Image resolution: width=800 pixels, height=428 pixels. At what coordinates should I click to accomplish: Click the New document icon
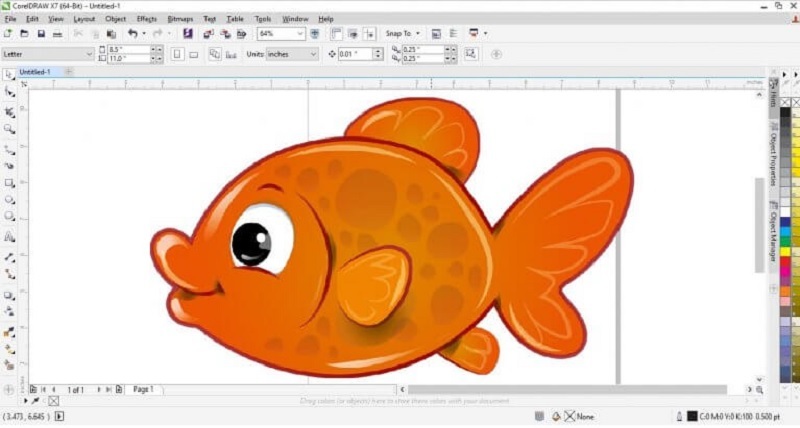pos(8,34)
